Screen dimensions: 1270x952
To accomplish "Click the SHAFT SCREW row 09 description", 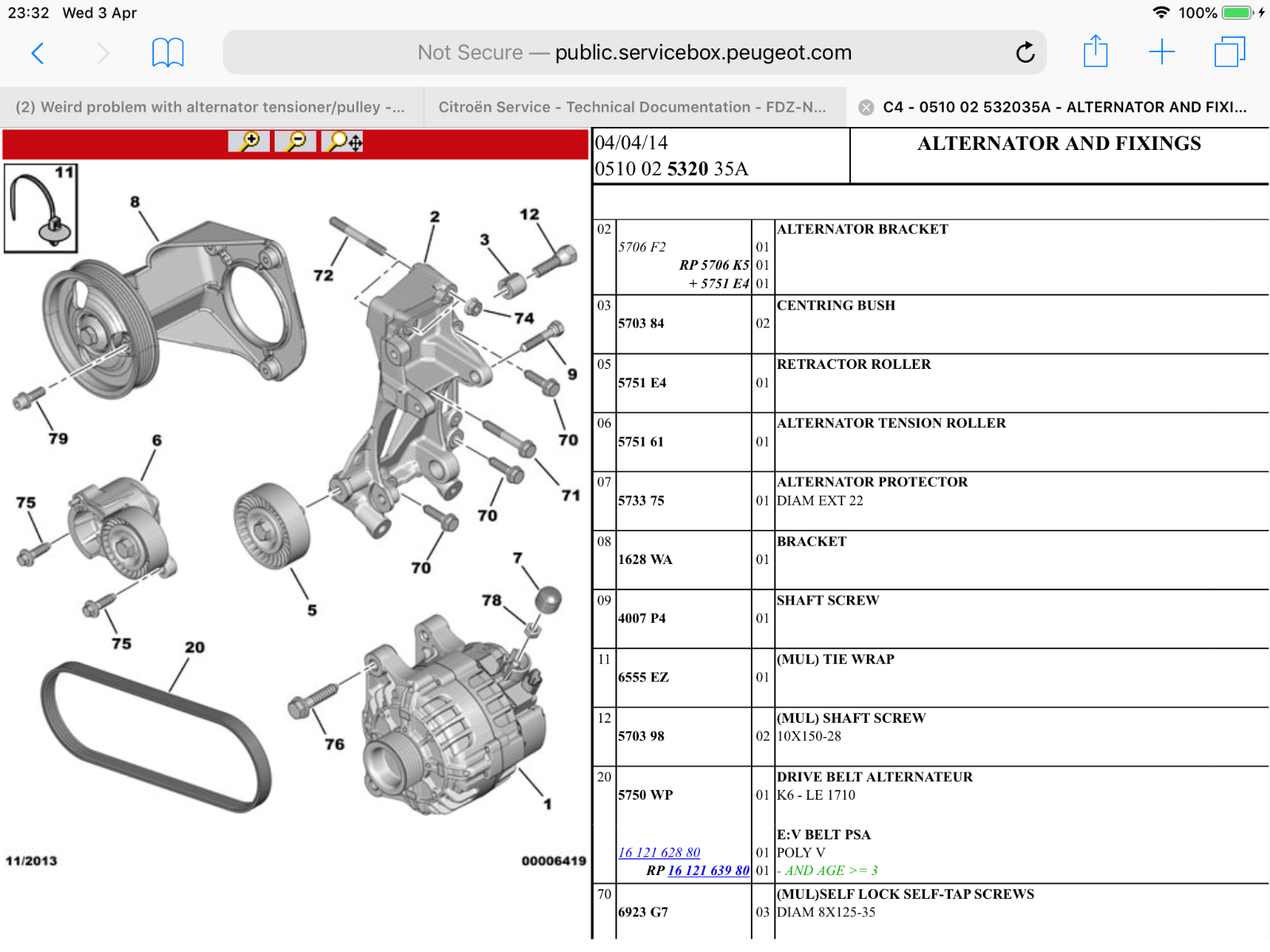I will pyautogui.click(x=828, y=601).
